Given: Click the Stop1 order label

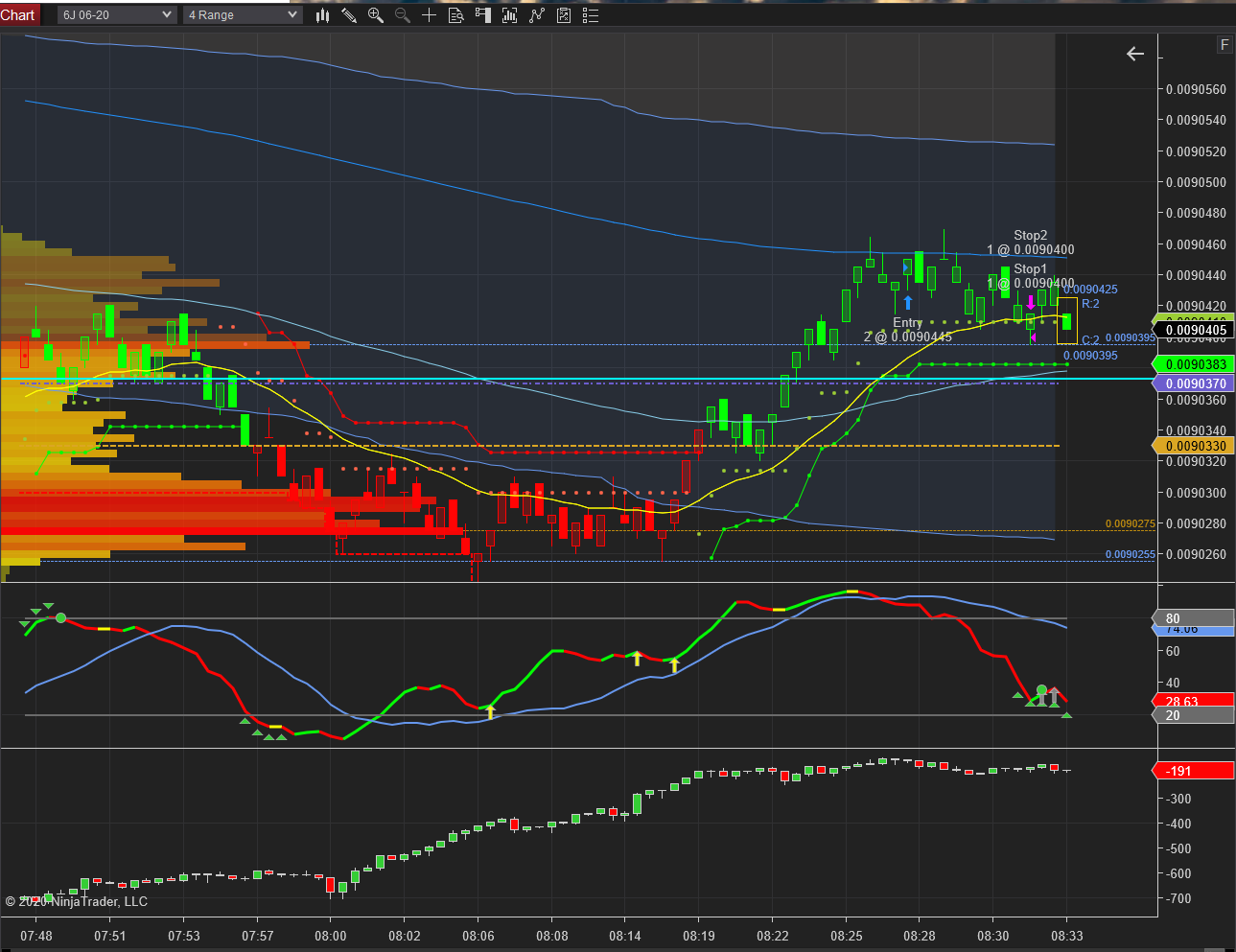Looking at the screenshot, I should 1031,268.
